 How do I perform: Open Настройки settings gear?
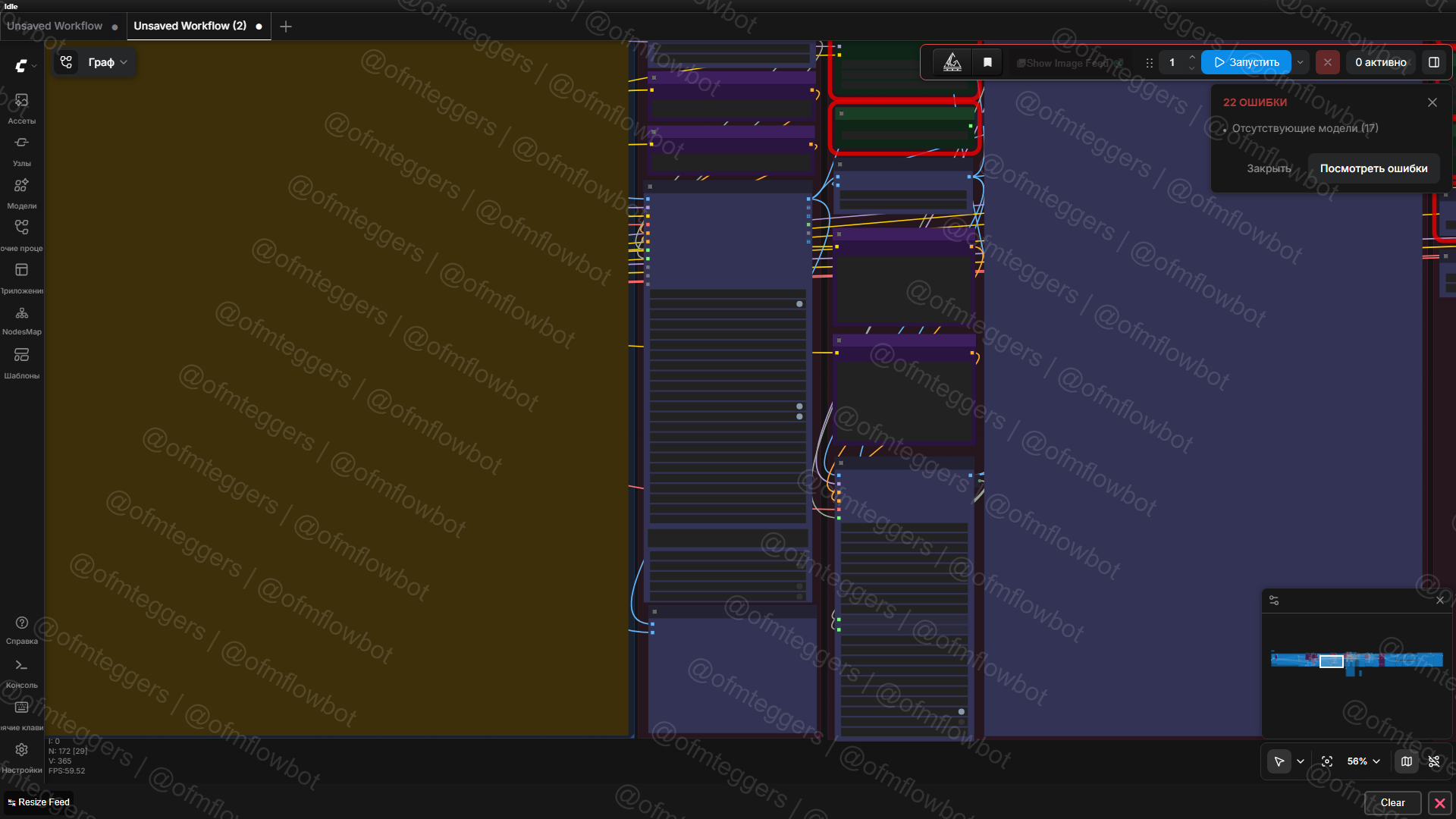[21, 757]
